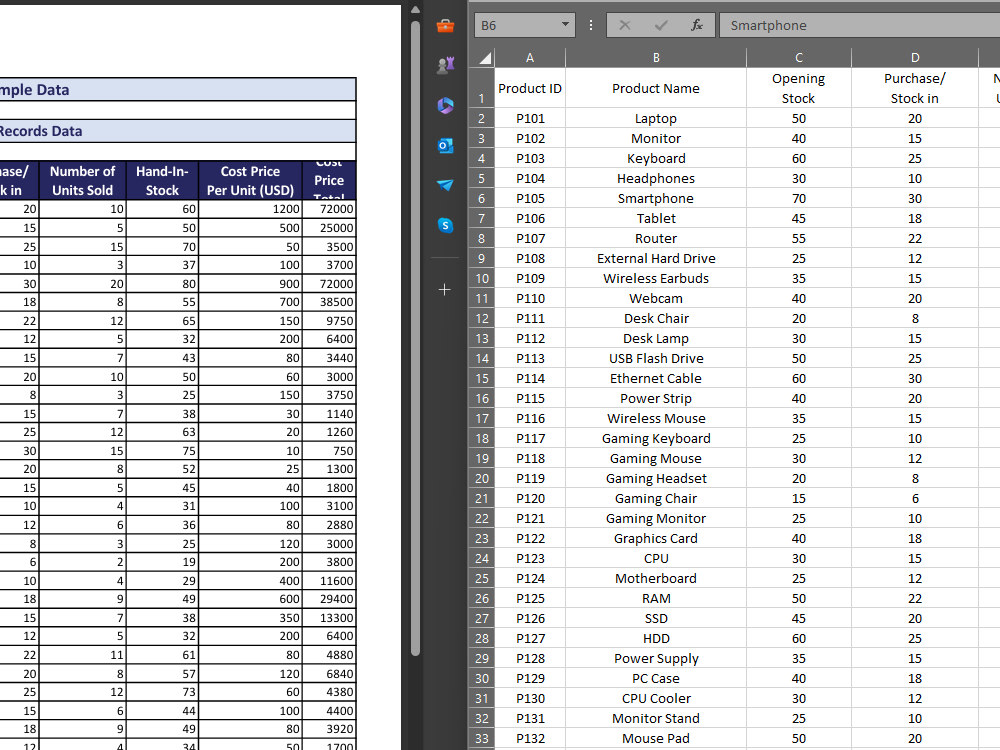Select the Laptop cell

tap(656, 119)
